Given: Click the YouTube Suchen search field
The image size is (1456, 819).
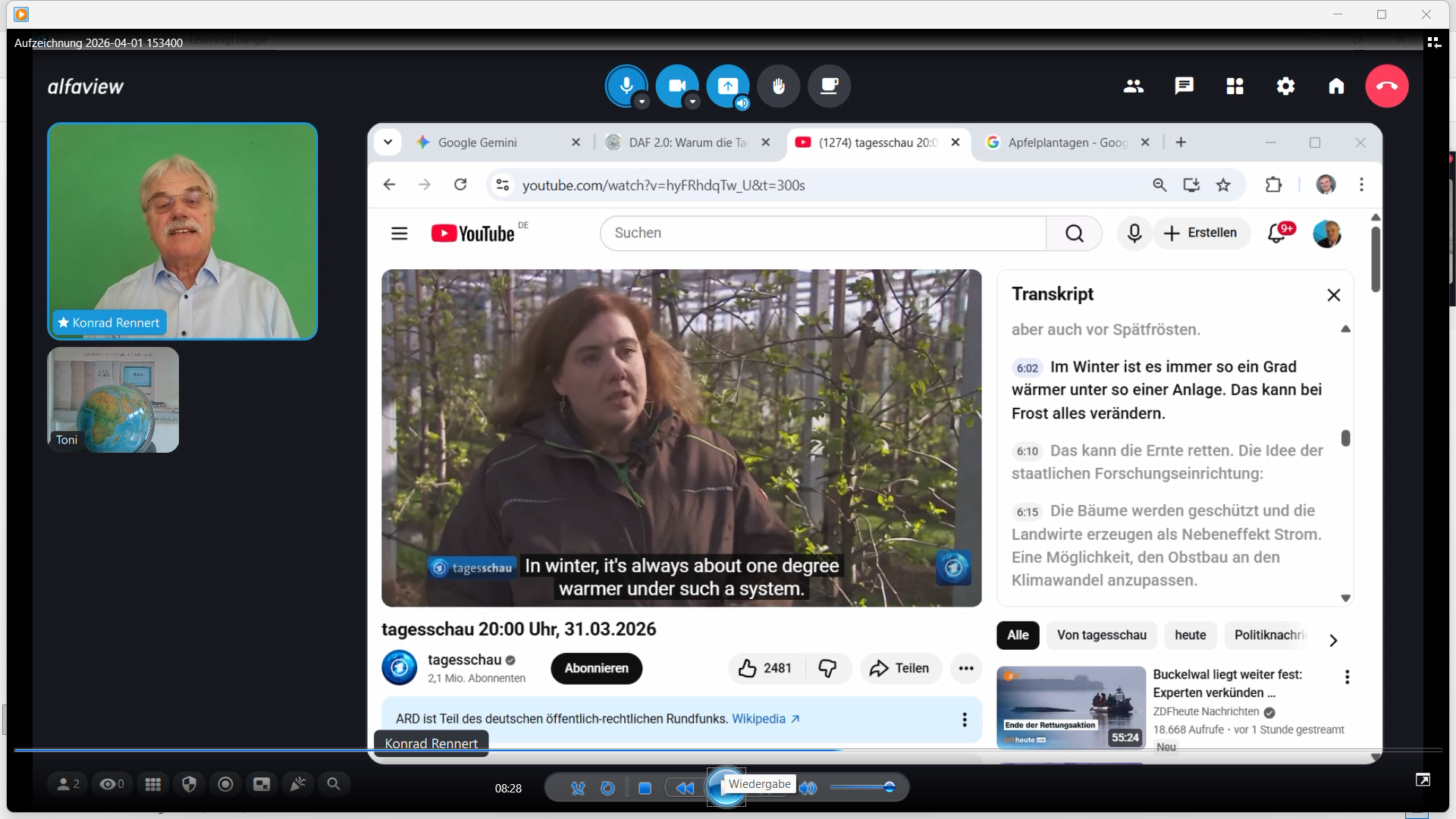Looking at the screenshot, I should coord(823,233).
